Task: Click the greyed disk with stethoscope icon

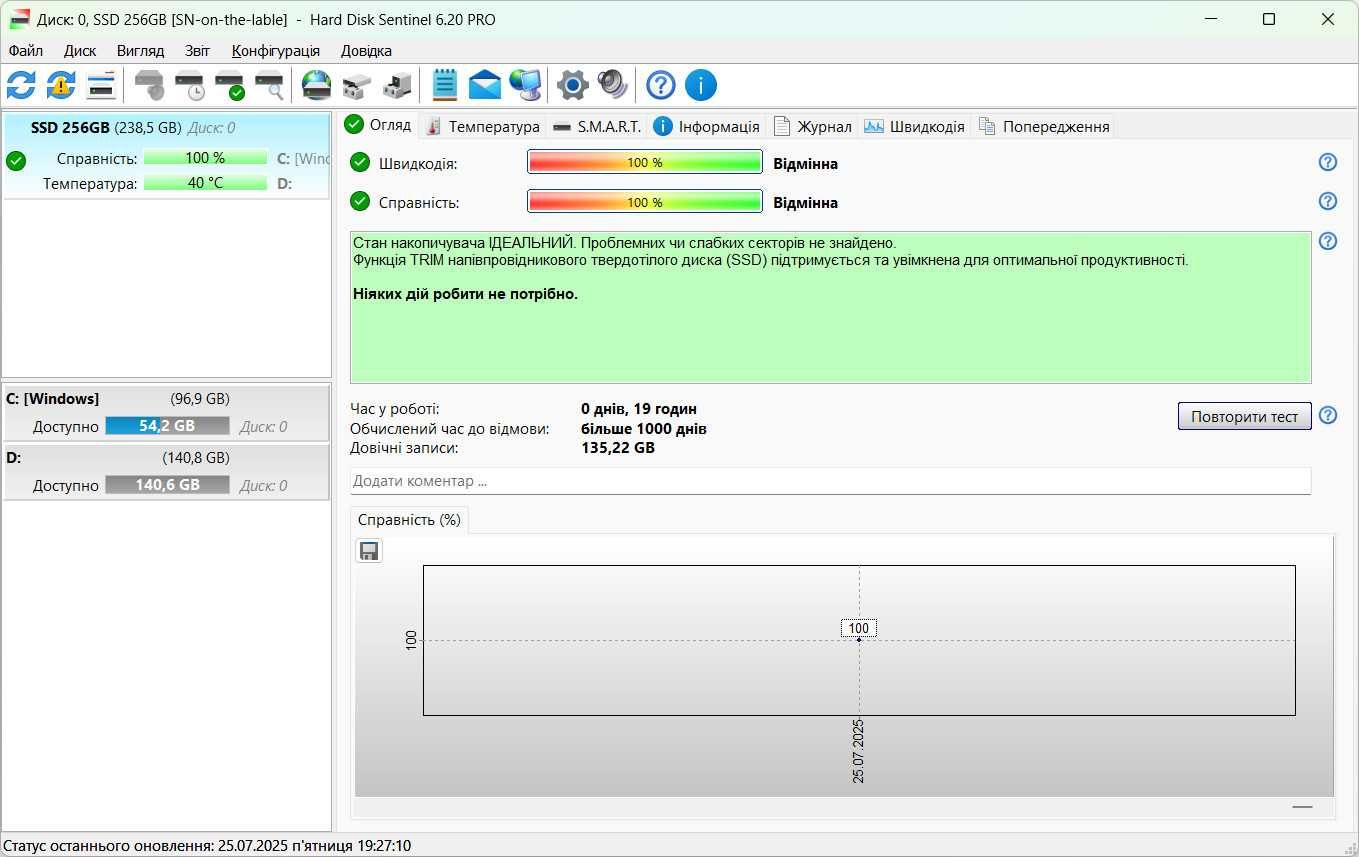Action: (x=150, y=85)
